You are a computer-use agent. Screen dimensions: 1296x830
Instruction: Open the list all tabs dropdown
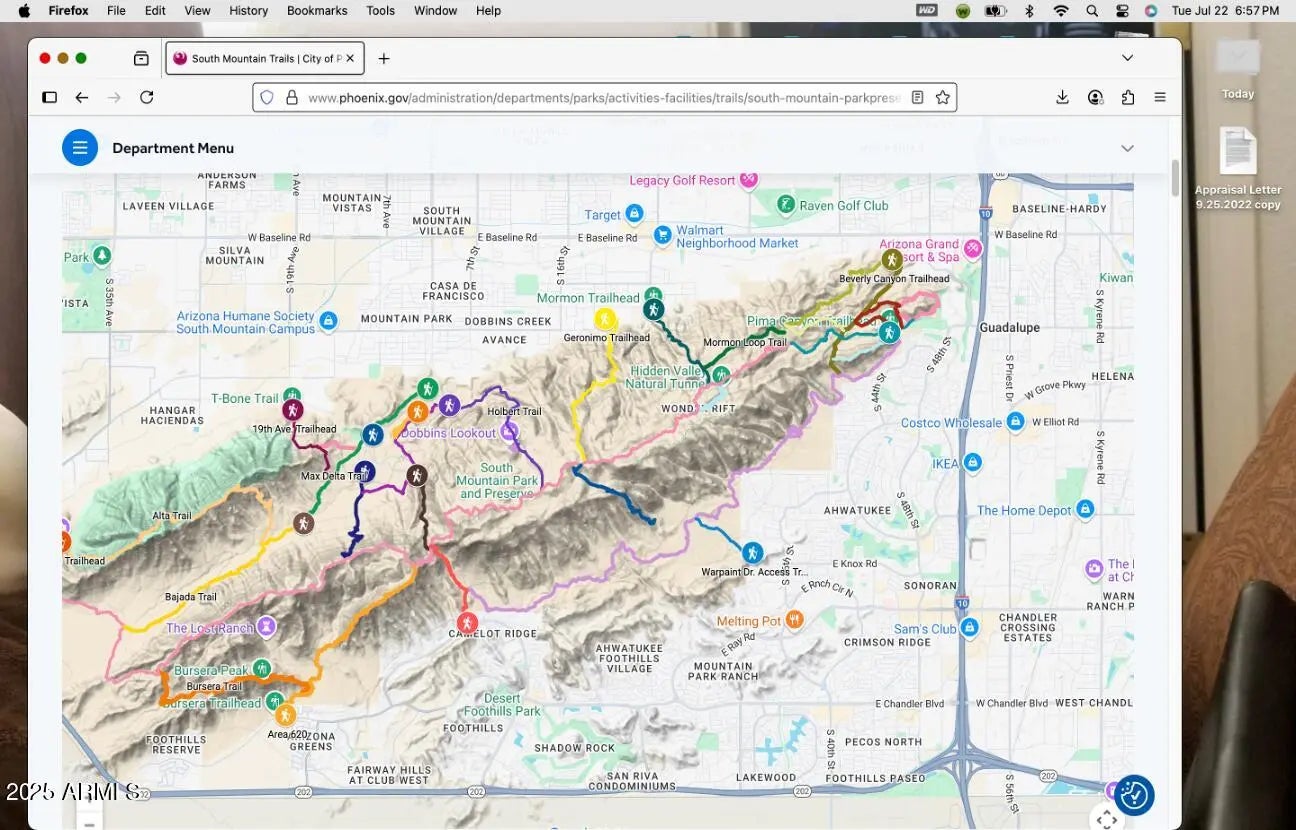coord(1127,58)
